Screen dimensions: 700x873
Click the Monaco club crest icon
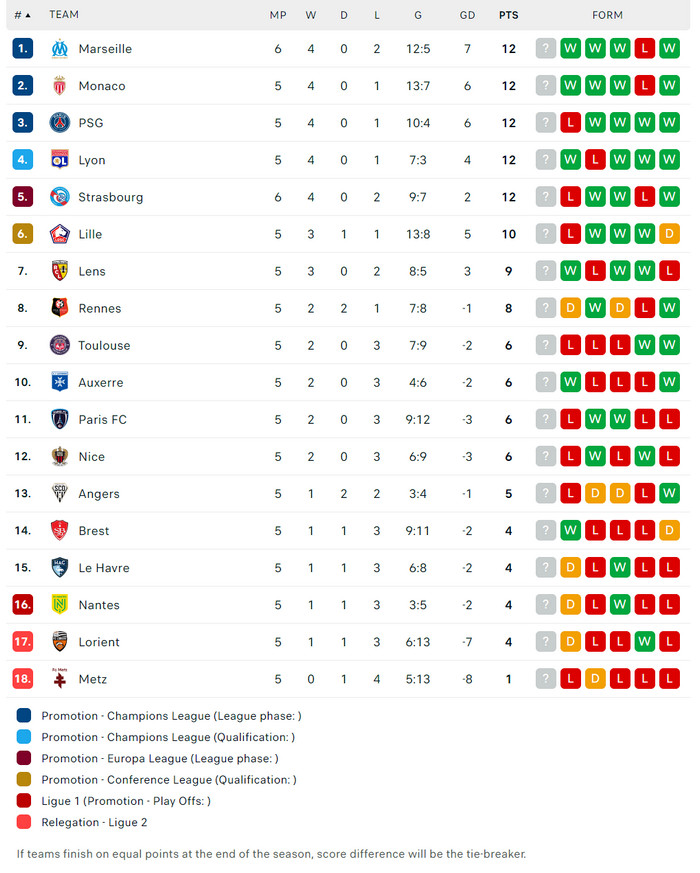pos(60,86)
